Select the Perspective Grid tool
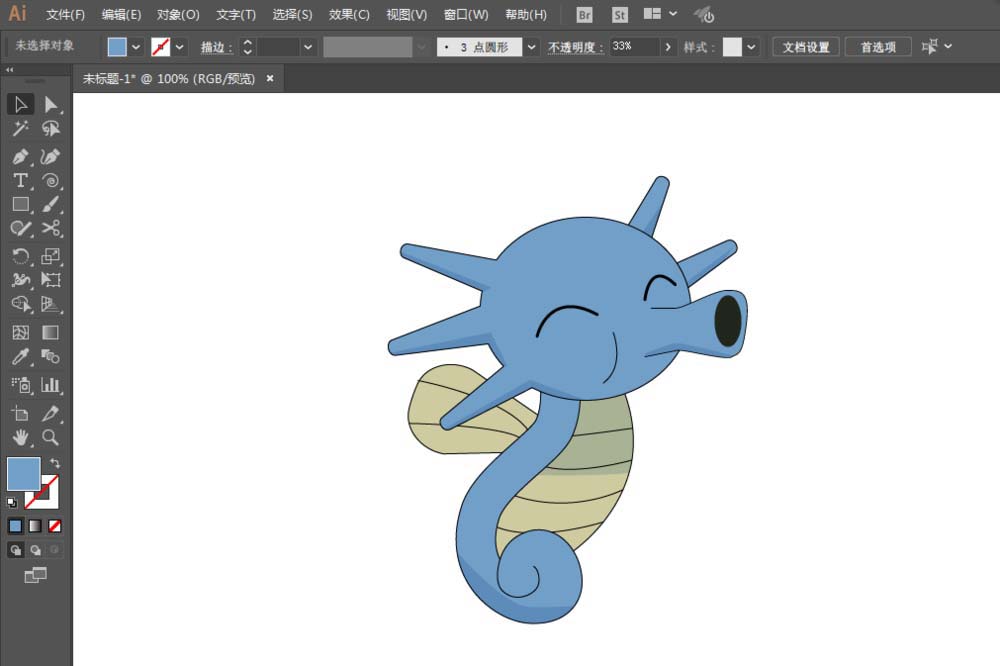The height and width of the screenshot is (666, 1000). click(50, 304)
